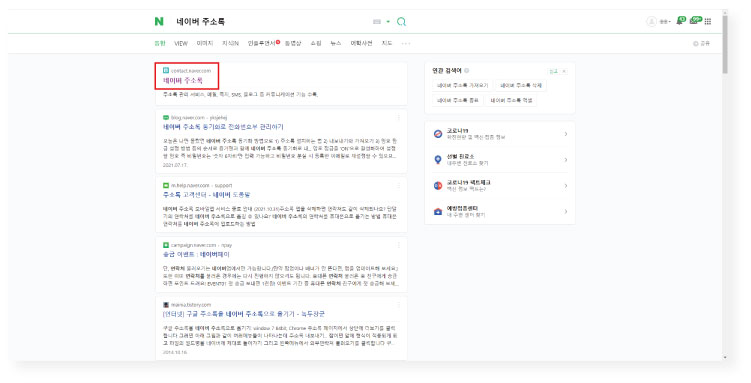The height and width of the screenshot is (383, 751).
Task: Click the mansa.tistory.com favicon
Action: [166, 304]
